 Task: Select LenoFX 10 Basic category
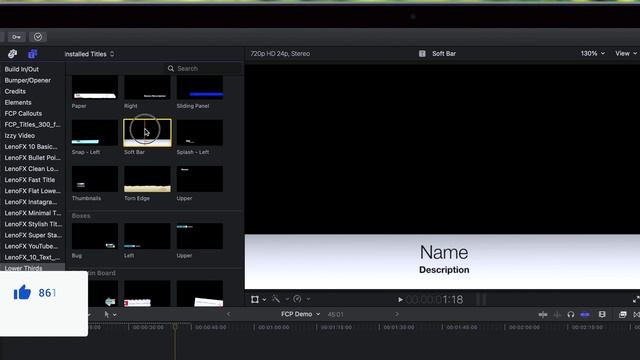[31, 147]
